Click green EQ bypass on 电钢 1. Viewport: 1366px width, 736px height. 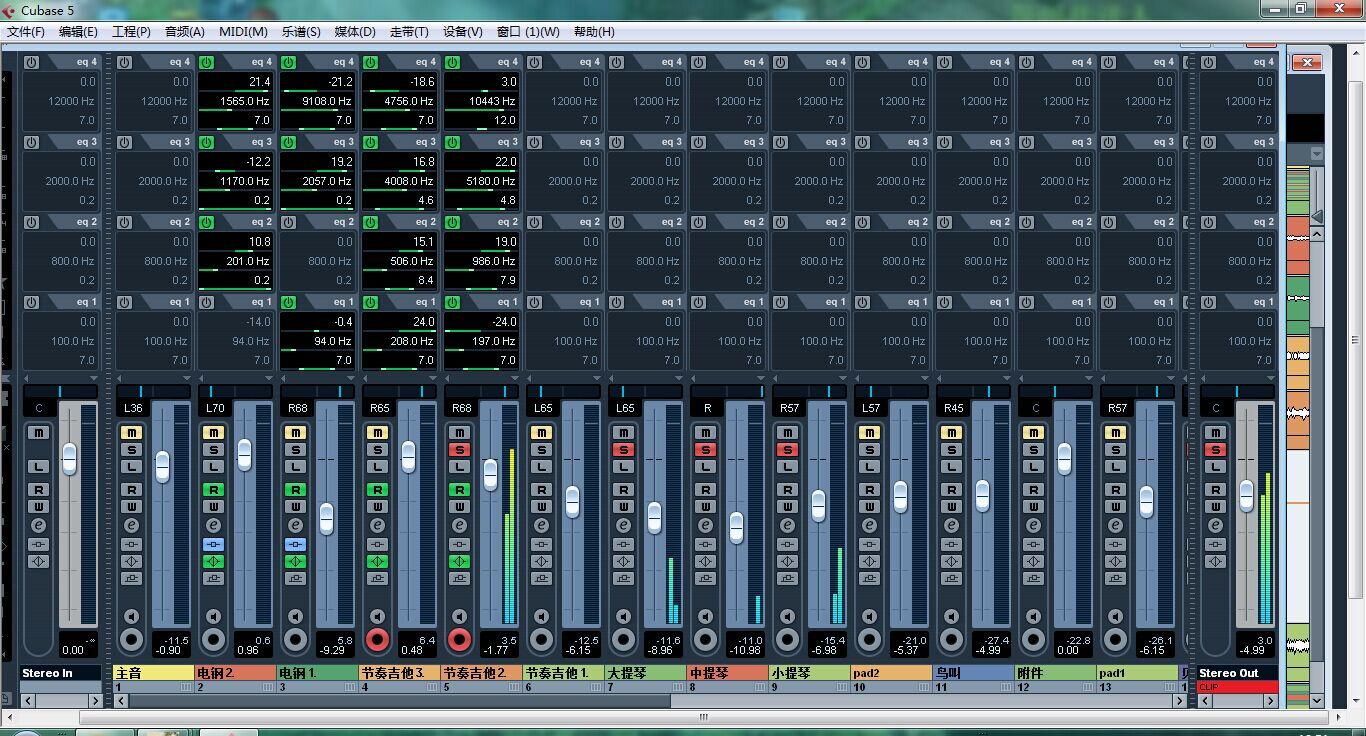[x=295, y=561]
